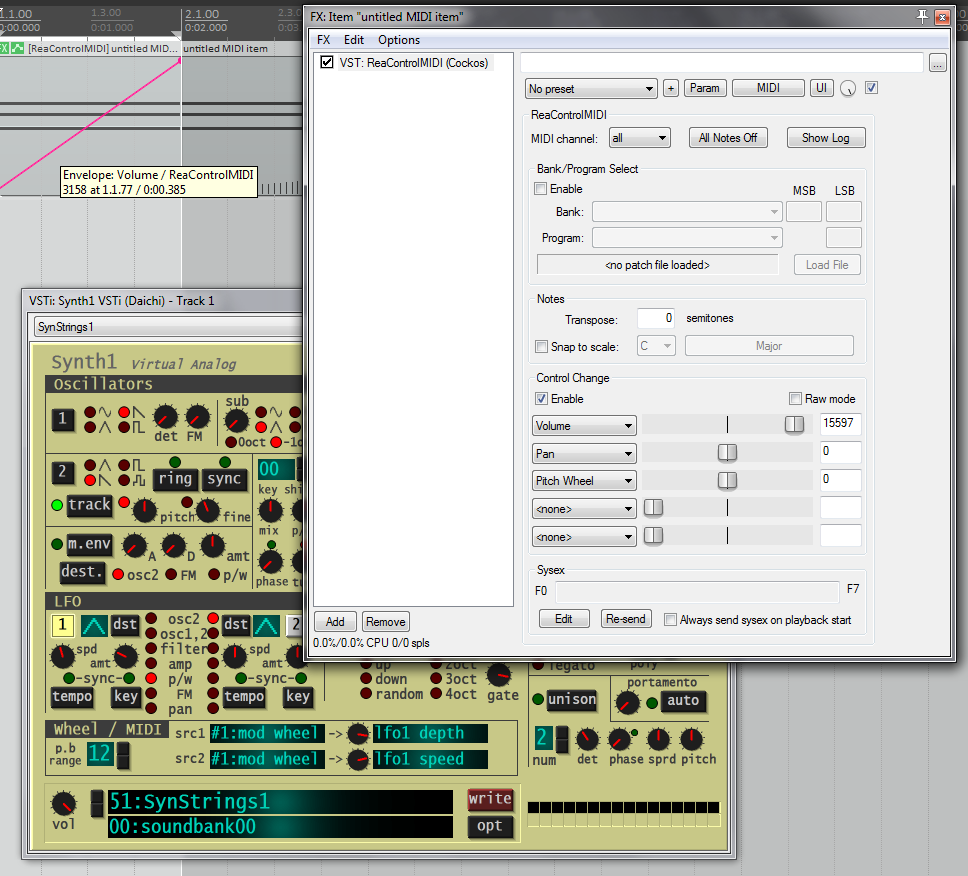Open the Pitch Wheel control change dropdown

[584, 481]
